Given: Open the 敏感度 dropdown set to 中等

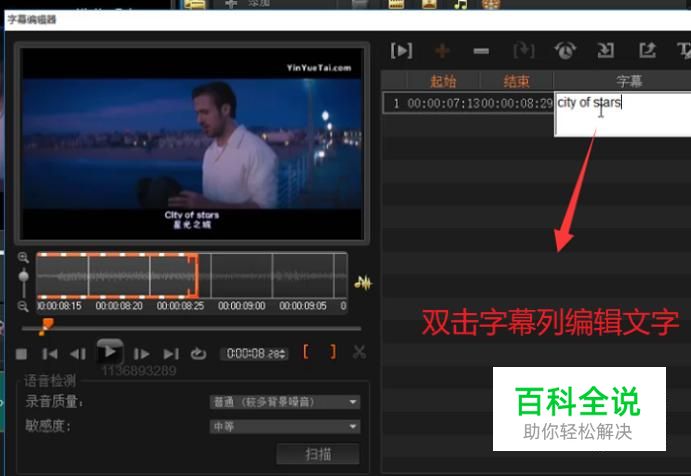Looking at the screenshot, I should pos(285,426).
